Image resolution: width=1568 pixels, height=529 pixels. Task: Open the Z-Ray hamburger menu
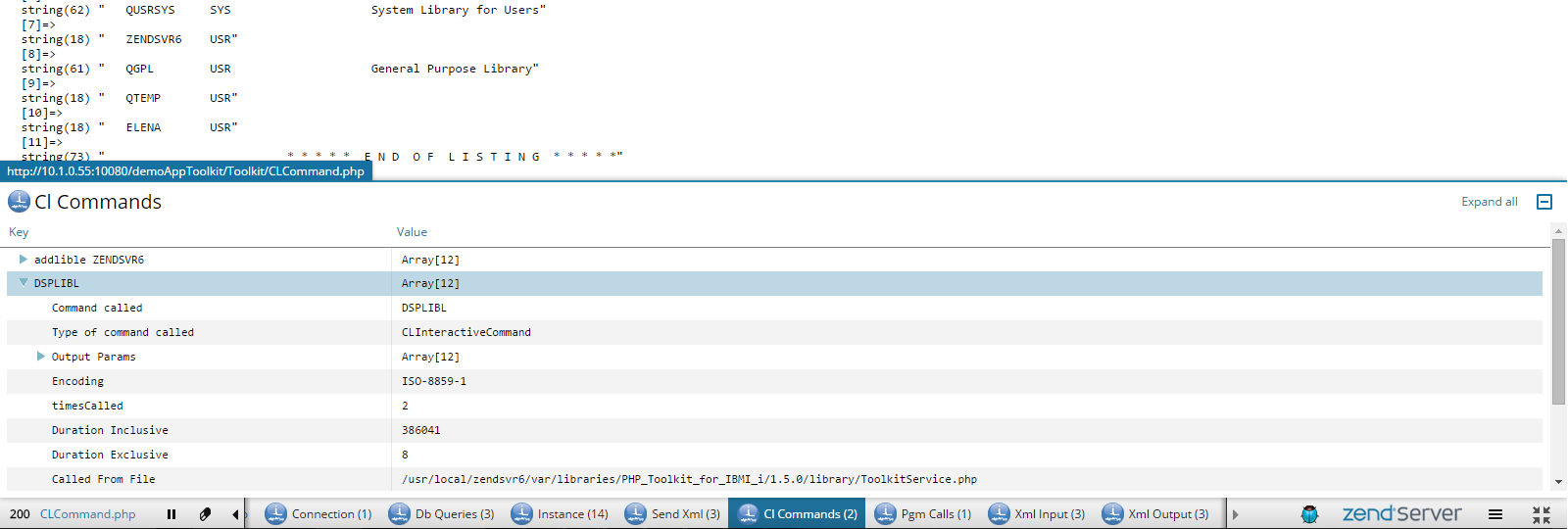(1495, 514)
